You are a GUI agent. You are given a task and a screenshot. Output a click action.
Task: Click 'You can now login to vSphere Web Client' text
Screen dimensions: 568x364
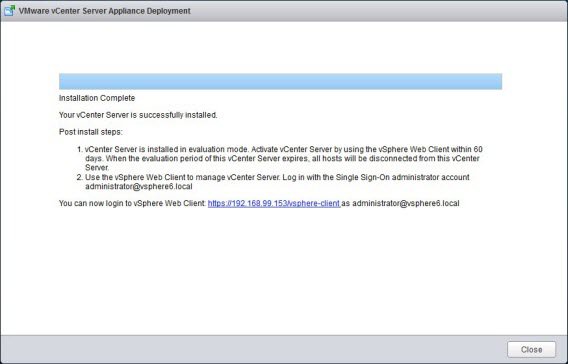[x=132, y=203]
